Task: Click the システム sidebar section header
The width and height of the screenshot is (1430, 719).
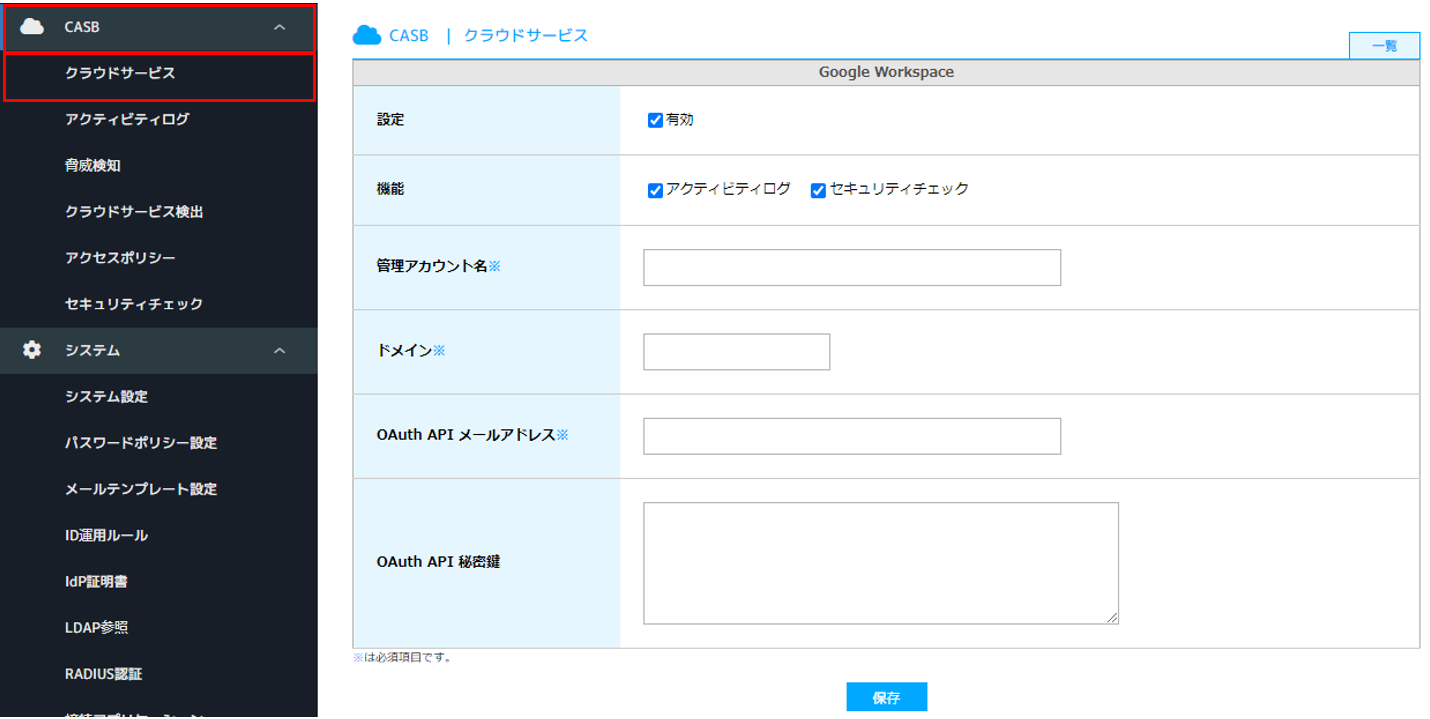Action: (x=159, y=350)
